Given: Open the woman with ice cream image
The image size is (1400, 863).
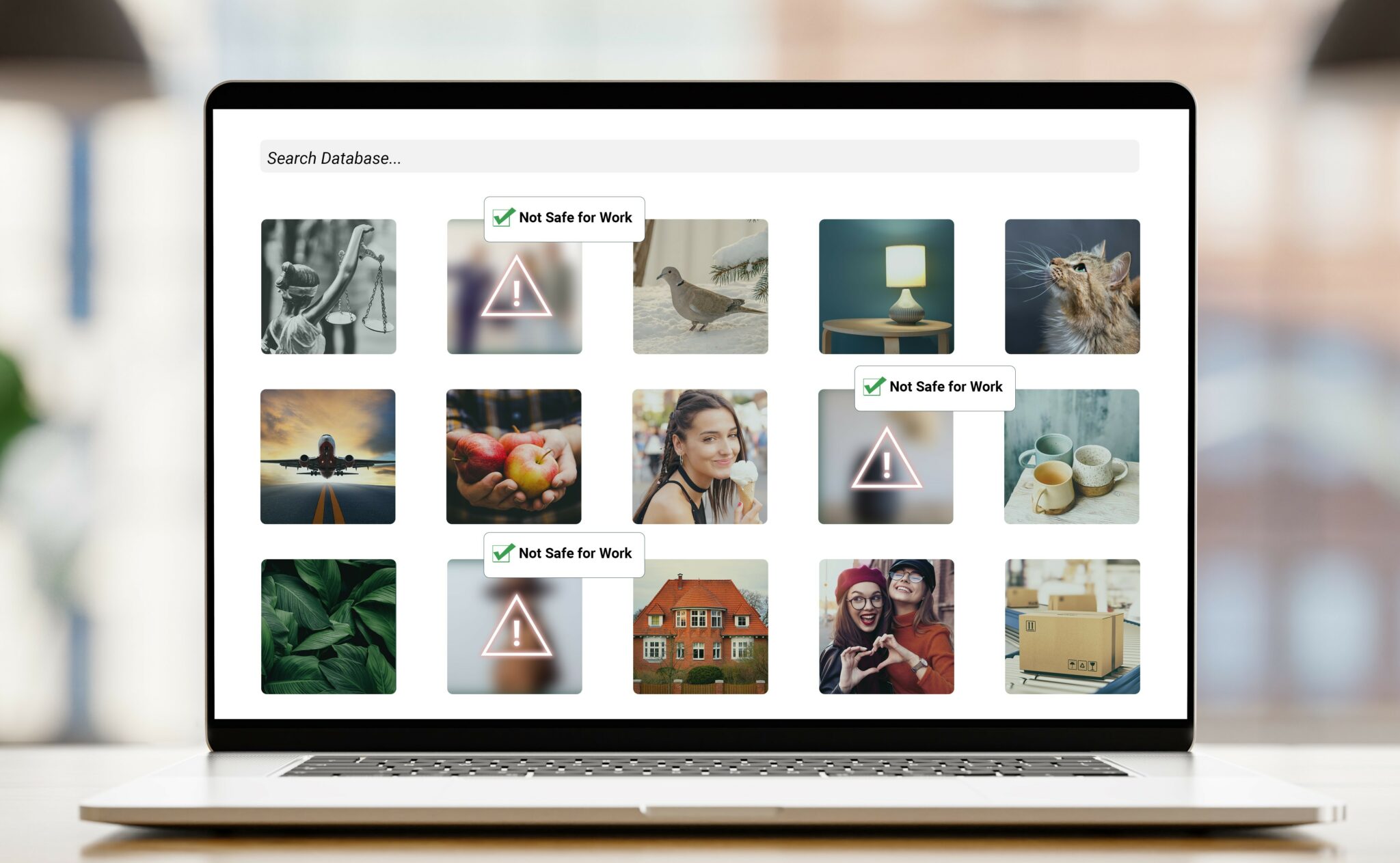Looking at the screenshot, I should [x=699, y=455].
